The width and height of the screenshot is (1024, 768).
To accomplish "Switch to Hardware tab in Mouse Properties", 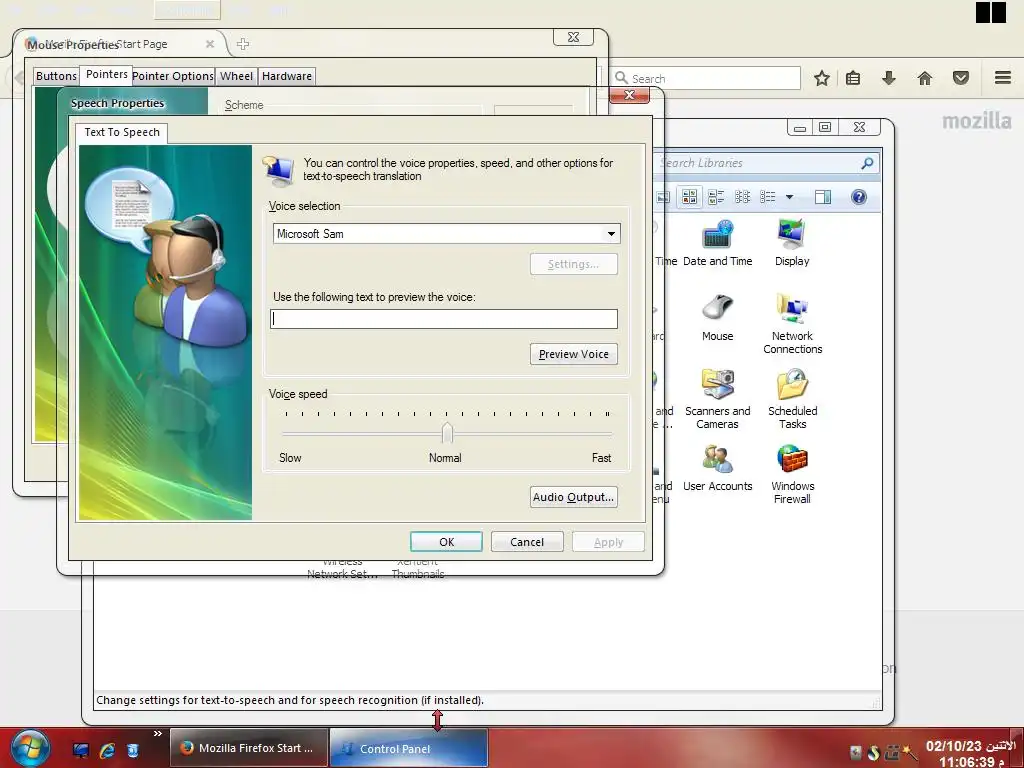I will click(287, 76).
